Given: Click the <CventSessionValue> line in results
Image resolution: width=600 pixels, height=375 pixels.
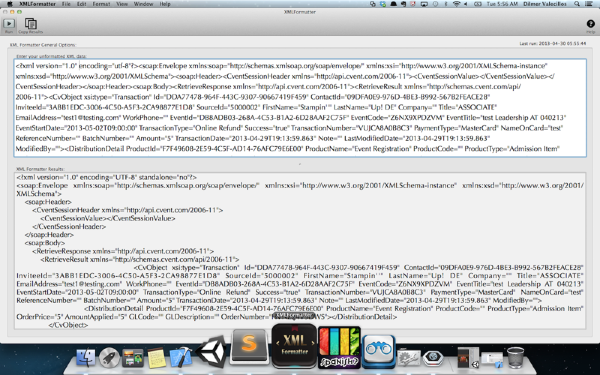Looking at the screenshot, I should point(108,218).
